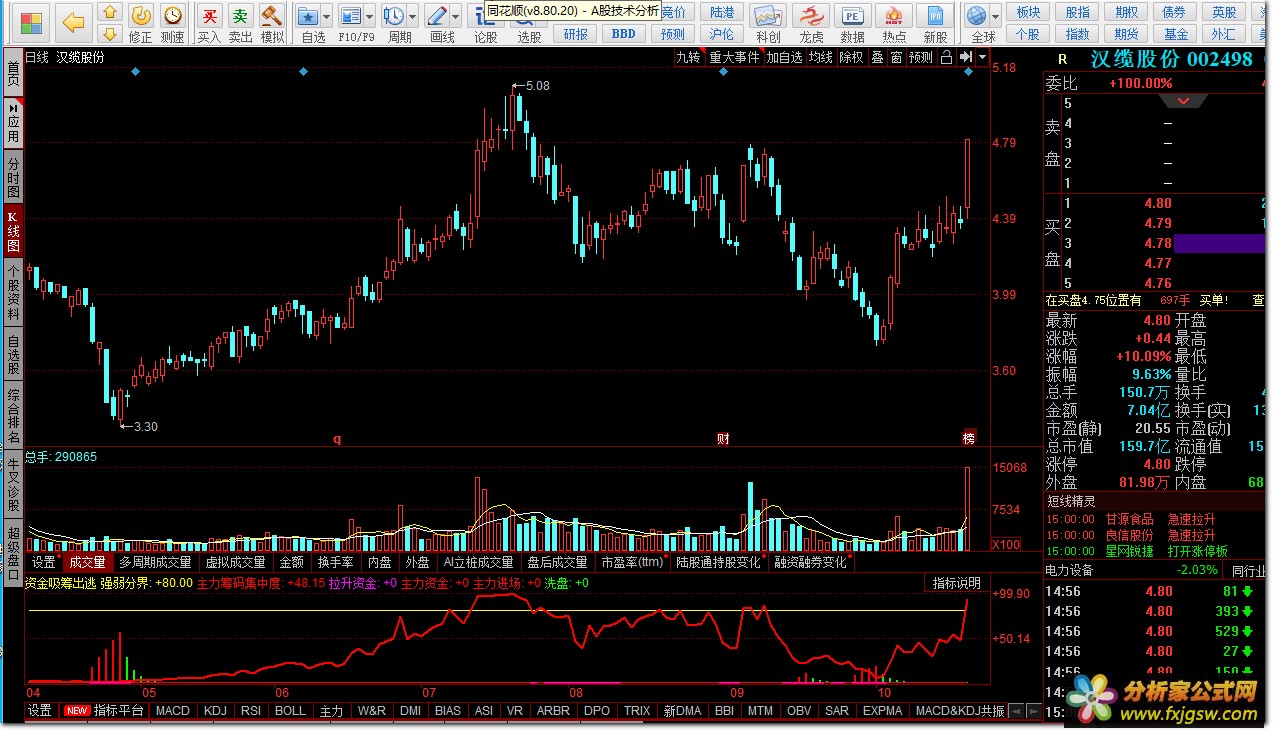Viewport: 1274px width, 731px height.
Task: Select the BOLL indicator tab
Action: coord(290,711)
